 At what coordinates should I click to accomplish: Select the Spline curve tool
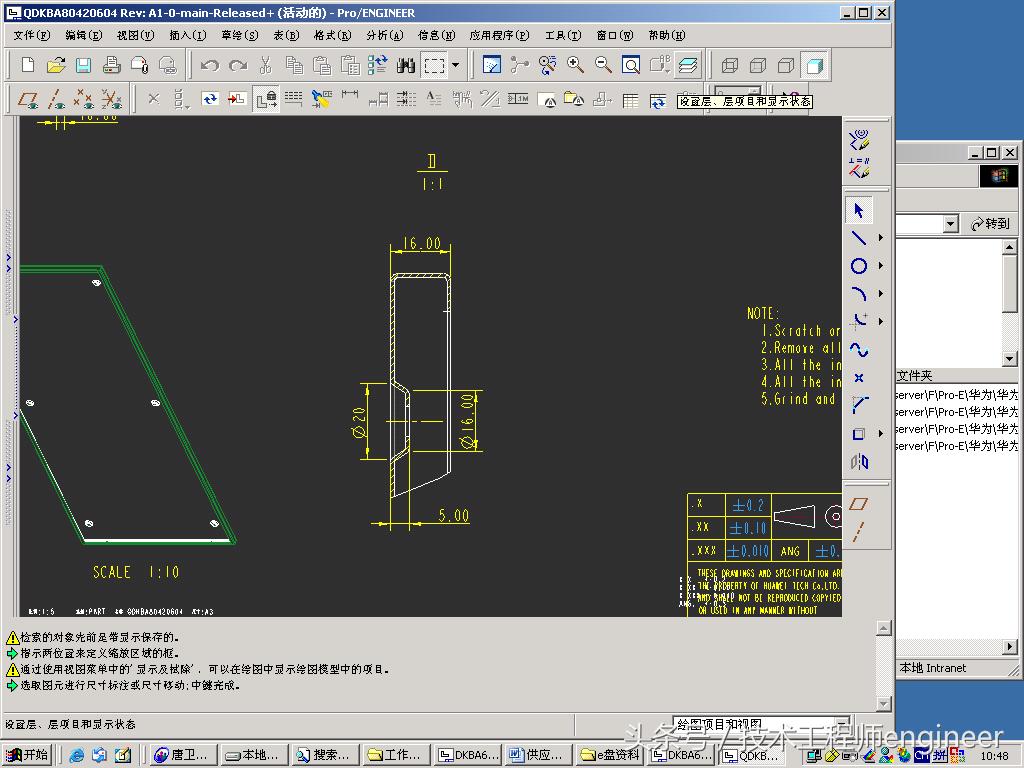click(858, 350)
